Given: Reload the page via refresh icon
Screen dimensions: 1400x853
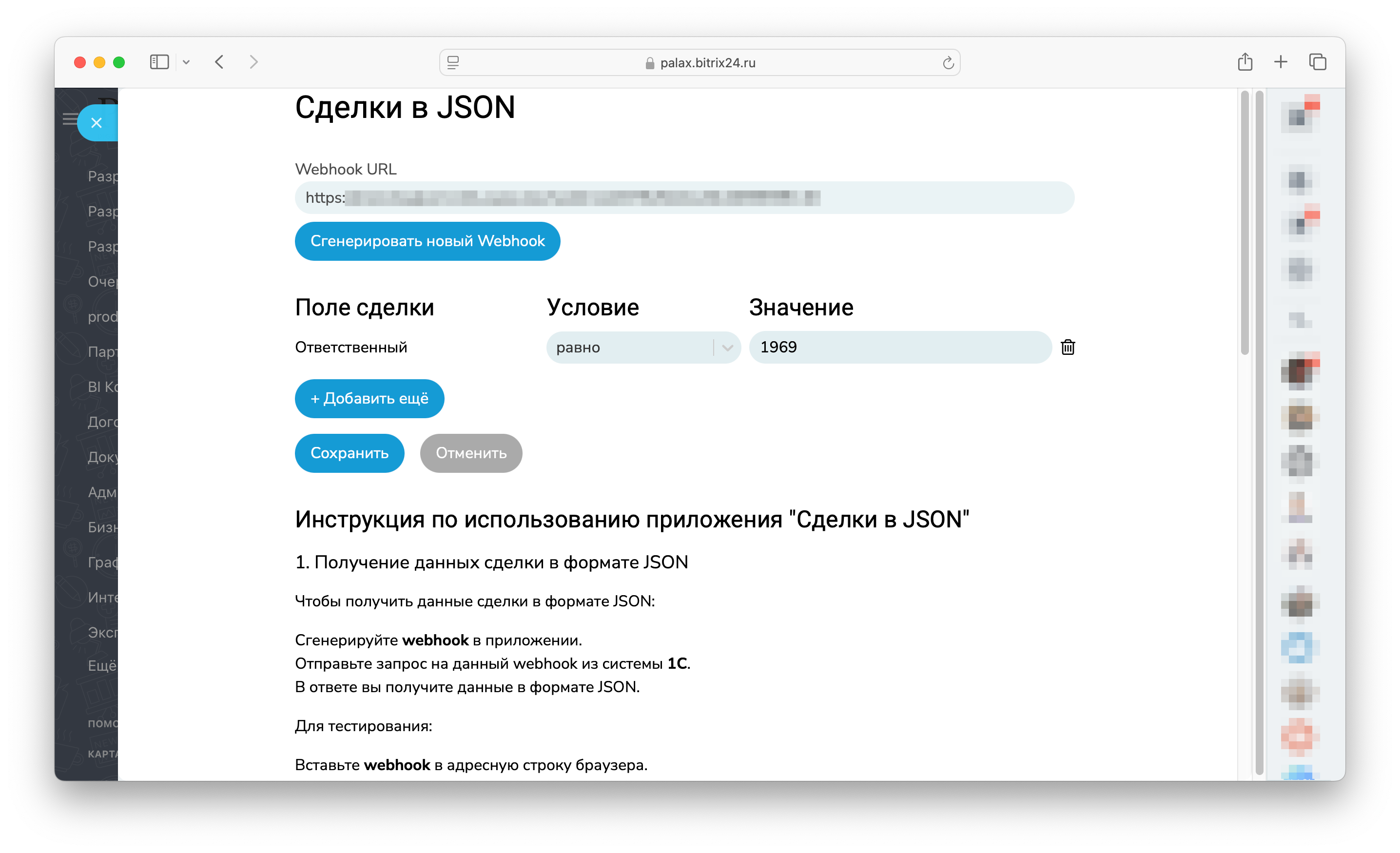Looking at the screenshot, I should tap(948, 63).
